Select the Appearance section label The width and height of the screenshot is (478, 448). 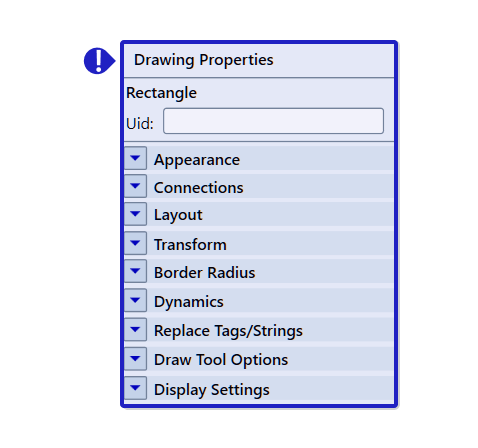point(197,160)
